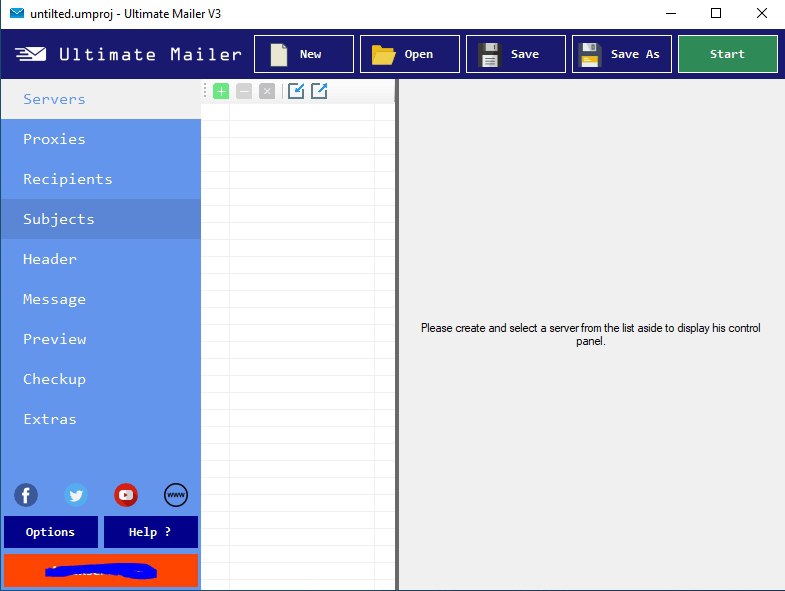Open the Checkup section
785x591 pixels.
tap(101, 379)
